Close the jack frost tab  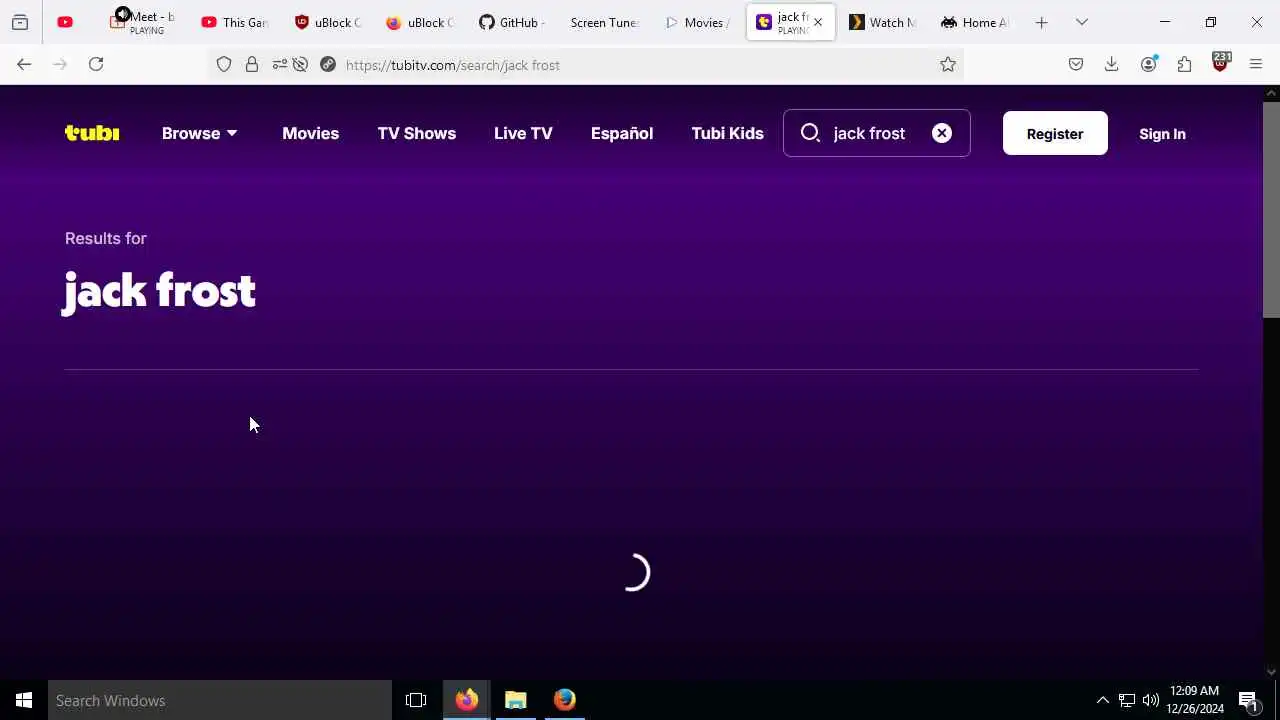click(x=818, y=22)
